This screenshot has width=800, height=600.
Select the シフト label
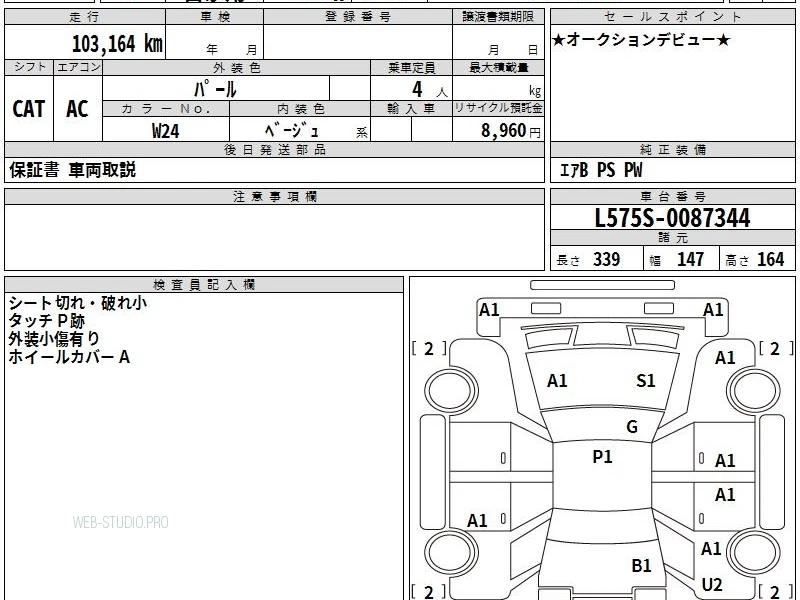(29, 67)
